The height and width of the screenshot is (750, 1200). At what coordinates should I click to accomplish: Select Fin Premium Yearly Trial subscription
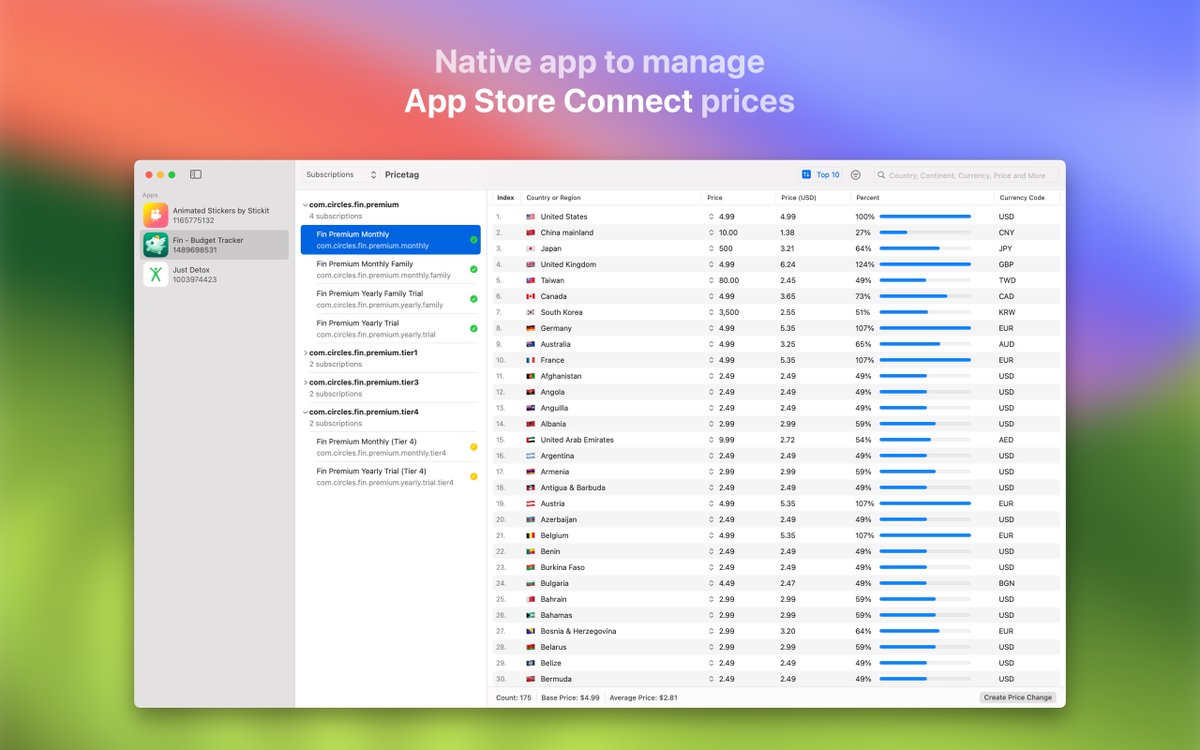pyautogui.click(x=391, y=328)
